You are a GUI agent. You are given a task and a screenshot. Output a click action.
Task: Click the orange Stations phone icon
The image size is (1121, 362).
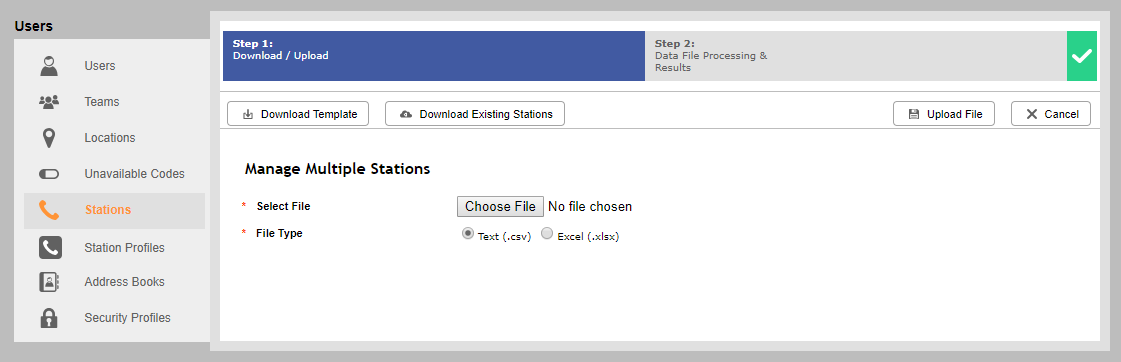point(49,210)
